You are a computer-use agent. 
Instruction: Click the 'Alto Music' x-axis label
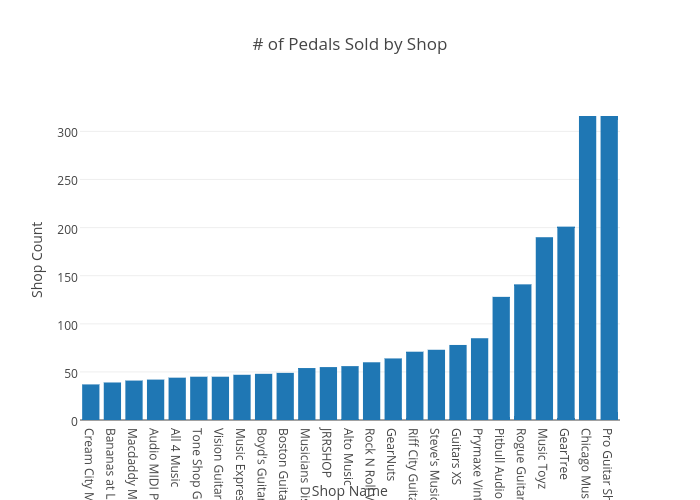tap(349, 457)
